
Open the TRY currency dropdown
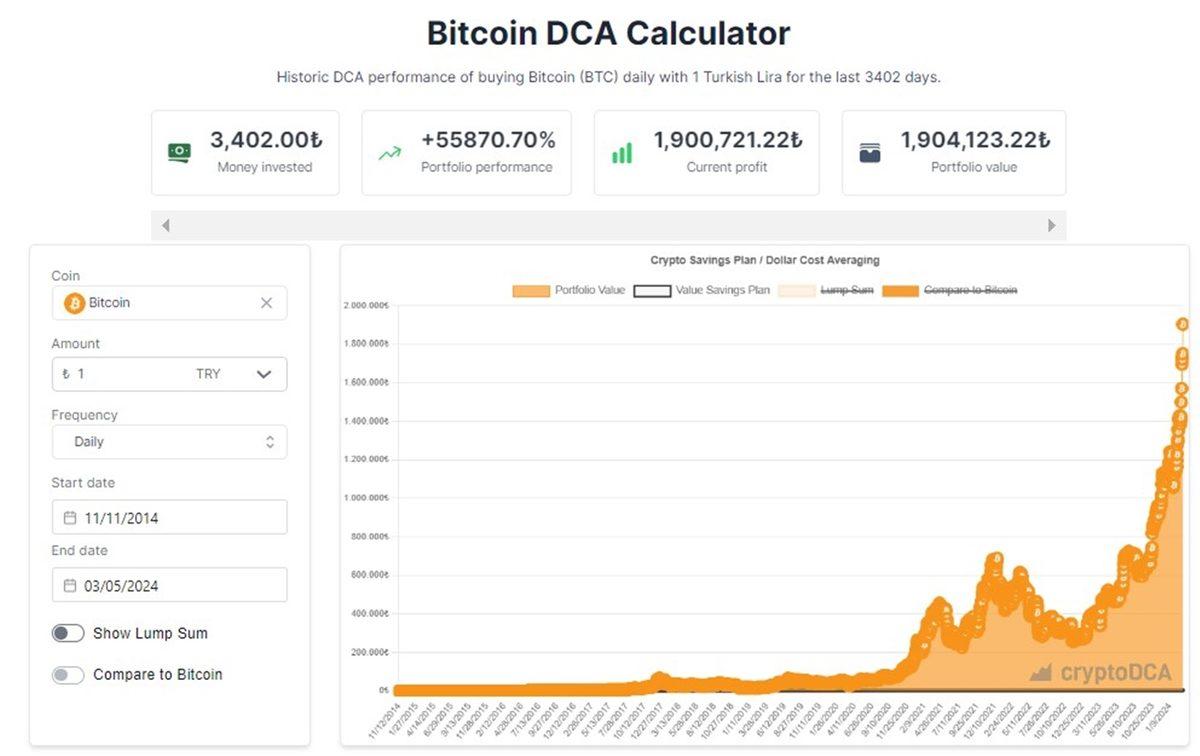coord(240,374)
